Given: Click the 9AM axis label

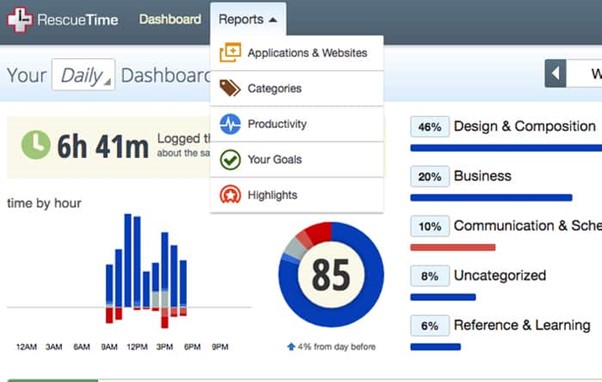Looking at the screenshot, I should pyautogui.click(x=109, y=347).
